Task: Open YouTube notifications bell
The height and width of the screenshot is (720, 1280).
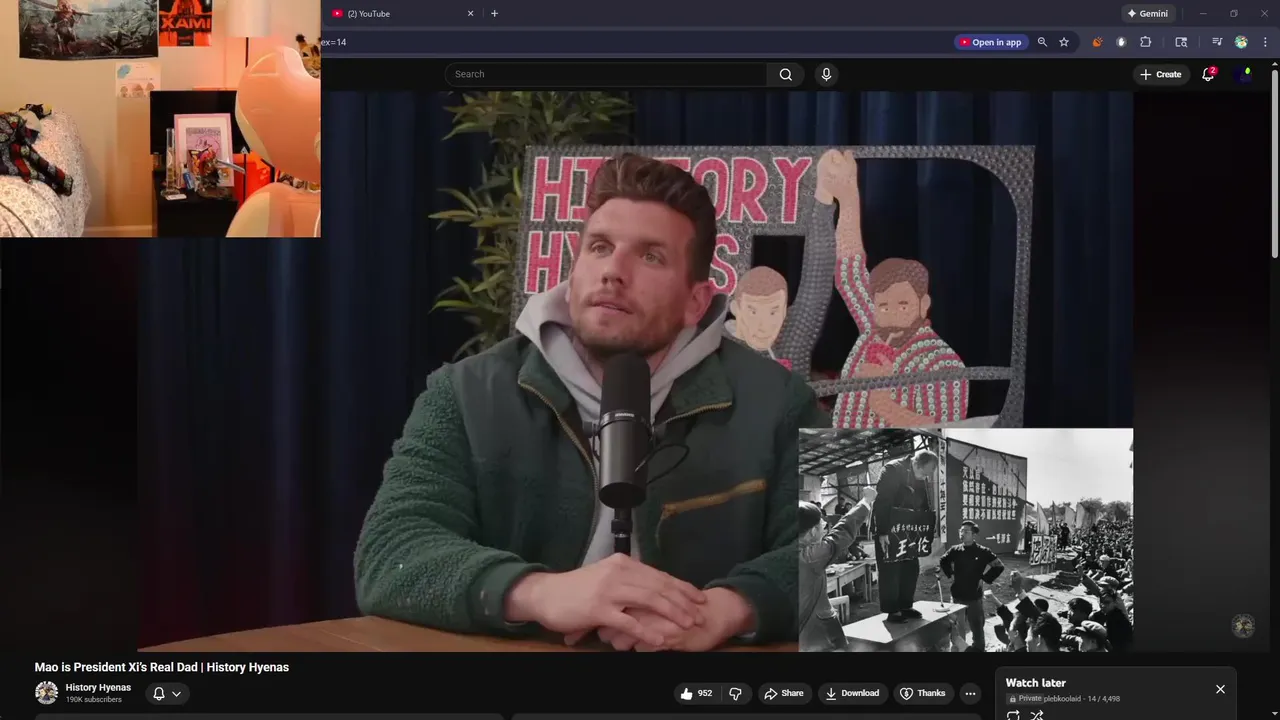Action: (1208, 74)
